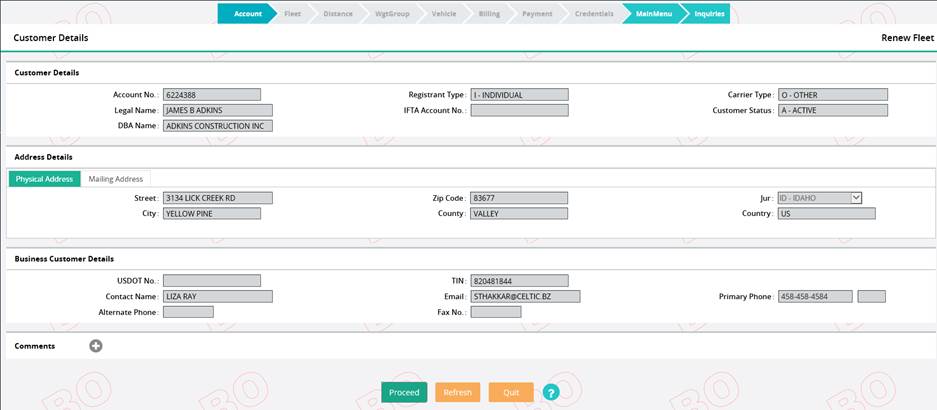Click the primary phone extension box

click(871, 296)
